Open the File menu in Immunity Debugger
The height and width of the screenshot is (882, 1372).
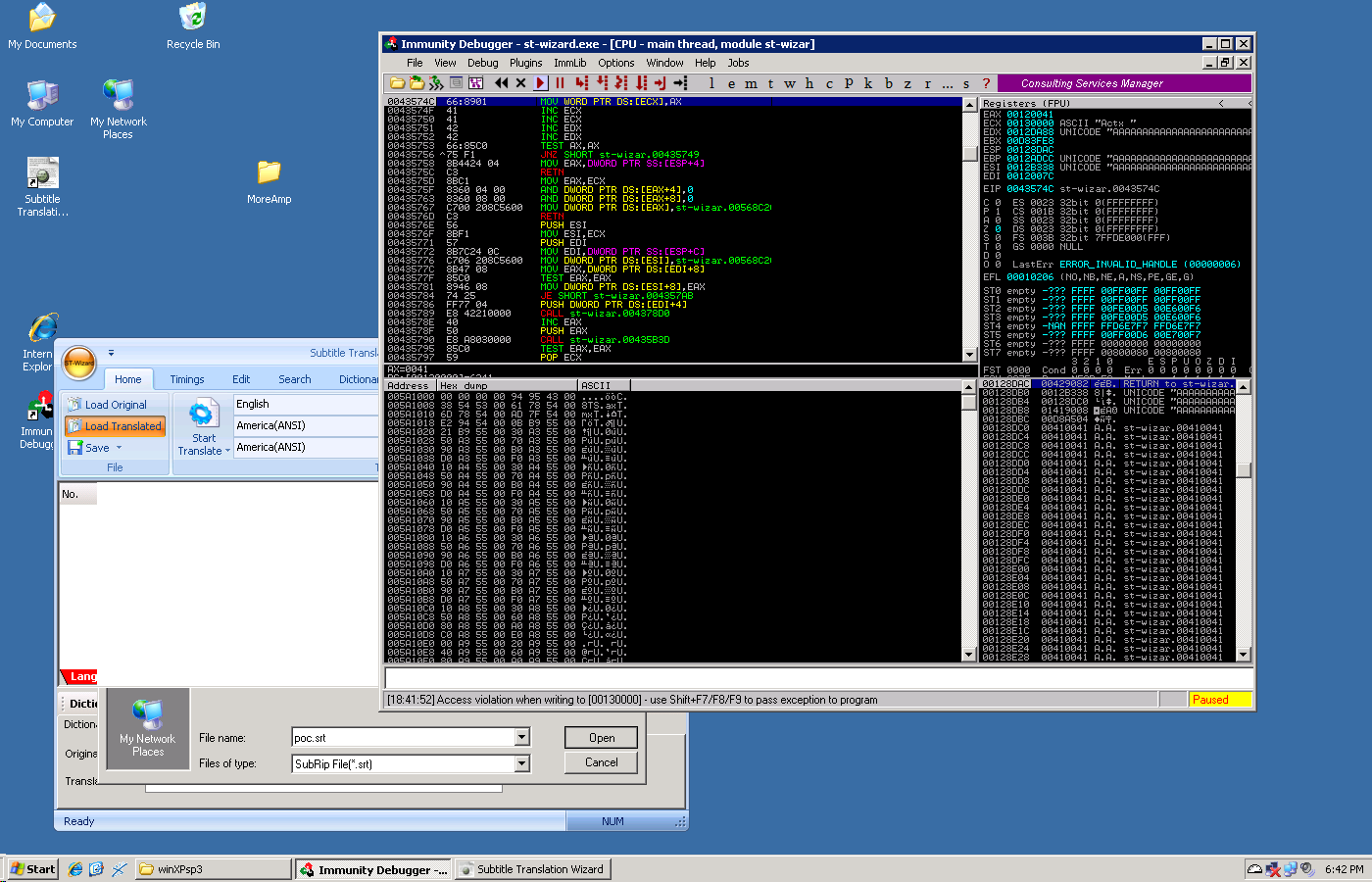pyautogui.click(x=415, y=63)
